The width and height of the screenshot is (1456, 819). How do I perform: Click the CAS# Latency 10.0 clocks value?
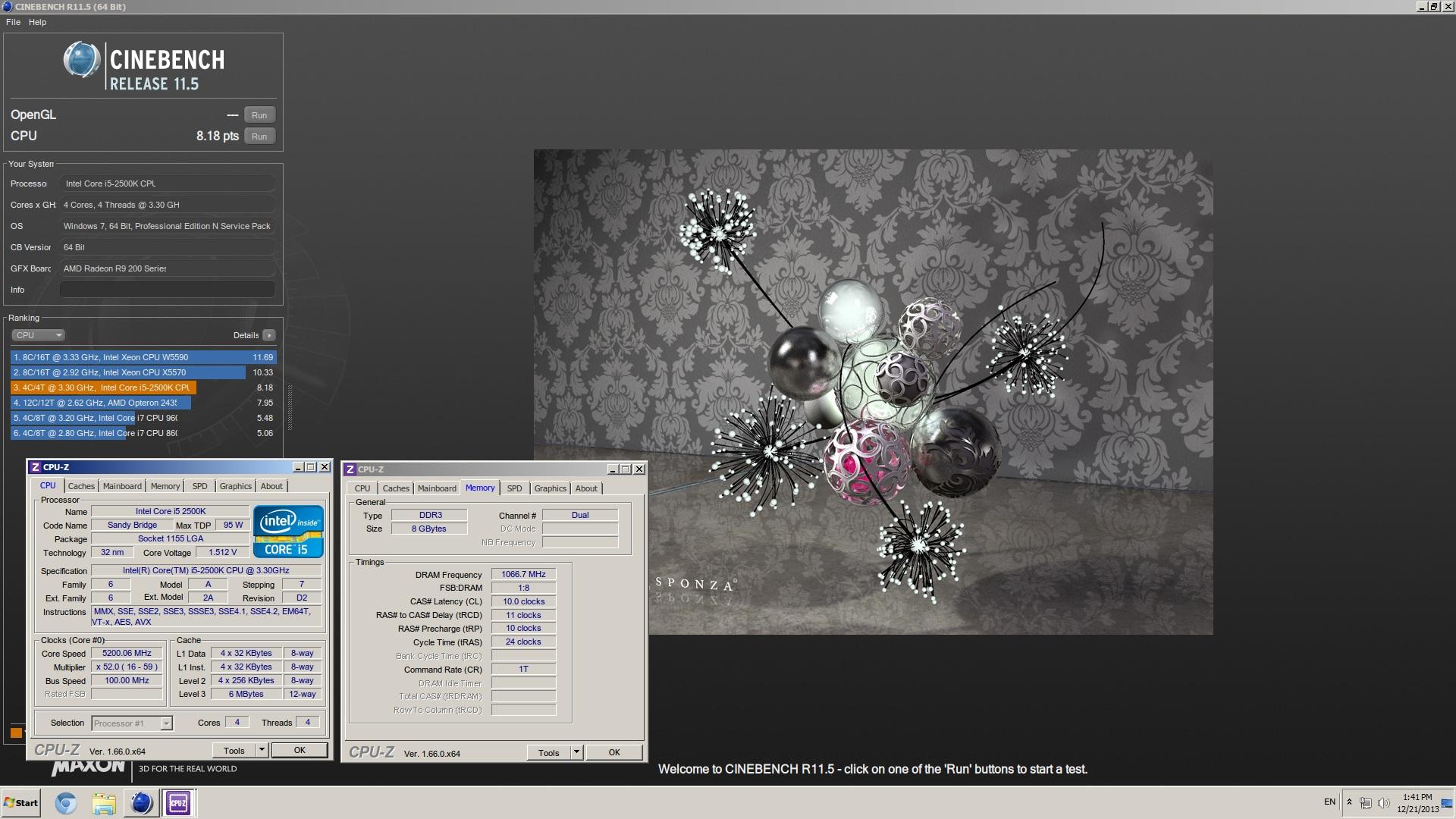click(523, 602)
